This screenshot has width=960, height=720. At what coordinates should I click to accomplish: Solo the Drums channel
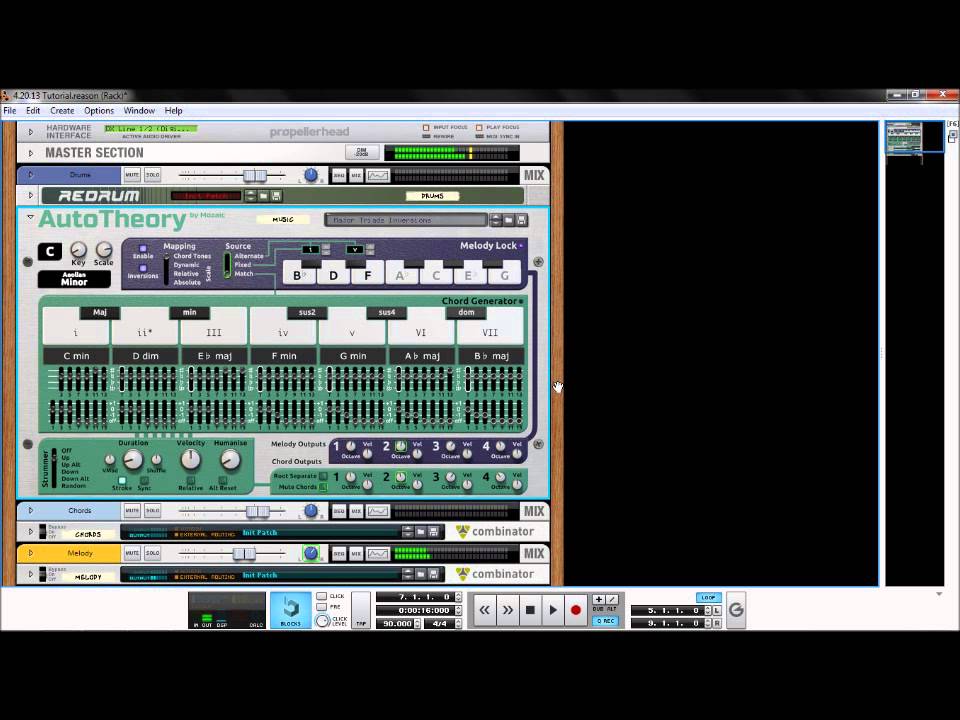(152, 175)
